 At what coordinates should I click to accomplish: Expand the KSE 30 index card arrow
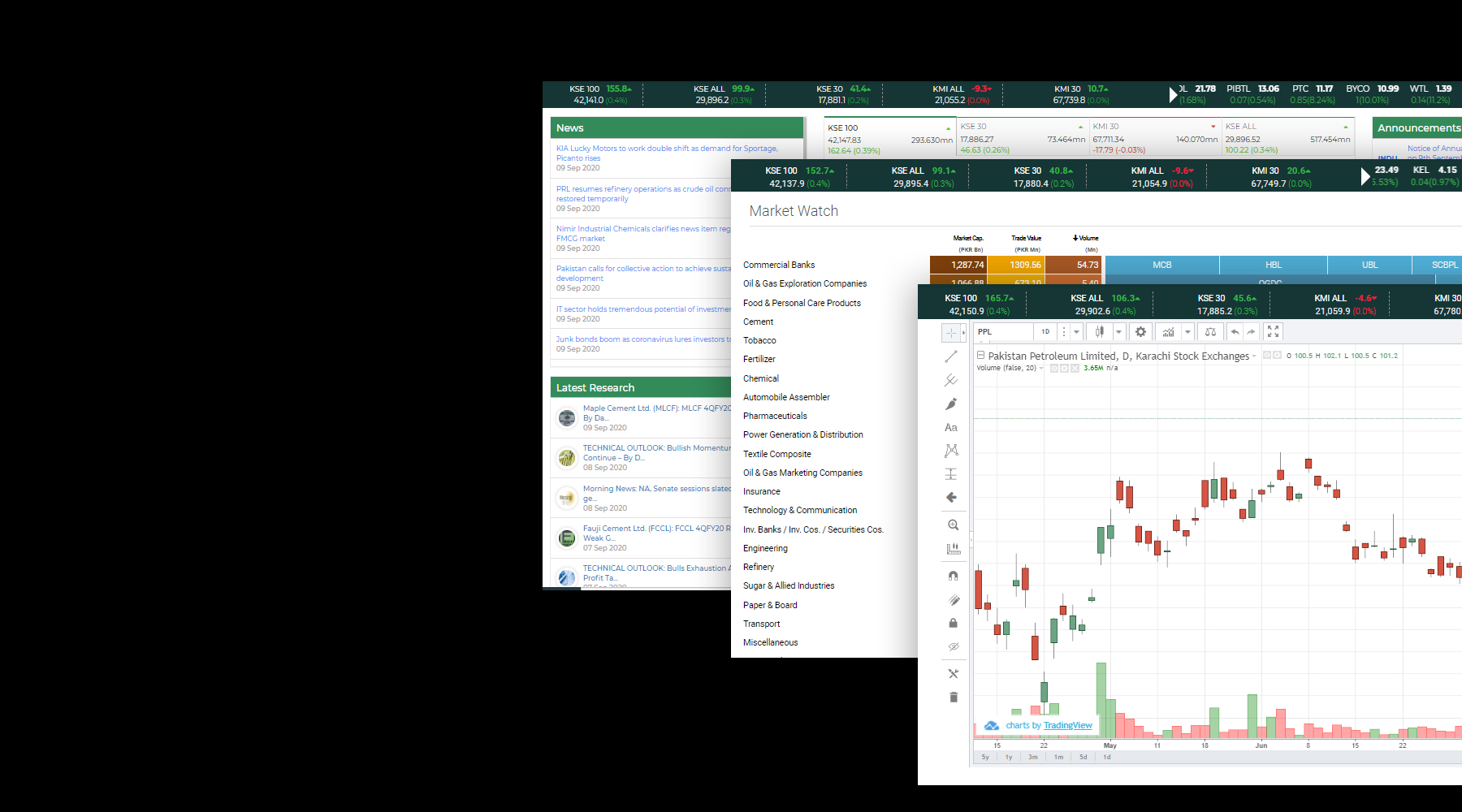pyautogui.click(x=1080, y=127)
